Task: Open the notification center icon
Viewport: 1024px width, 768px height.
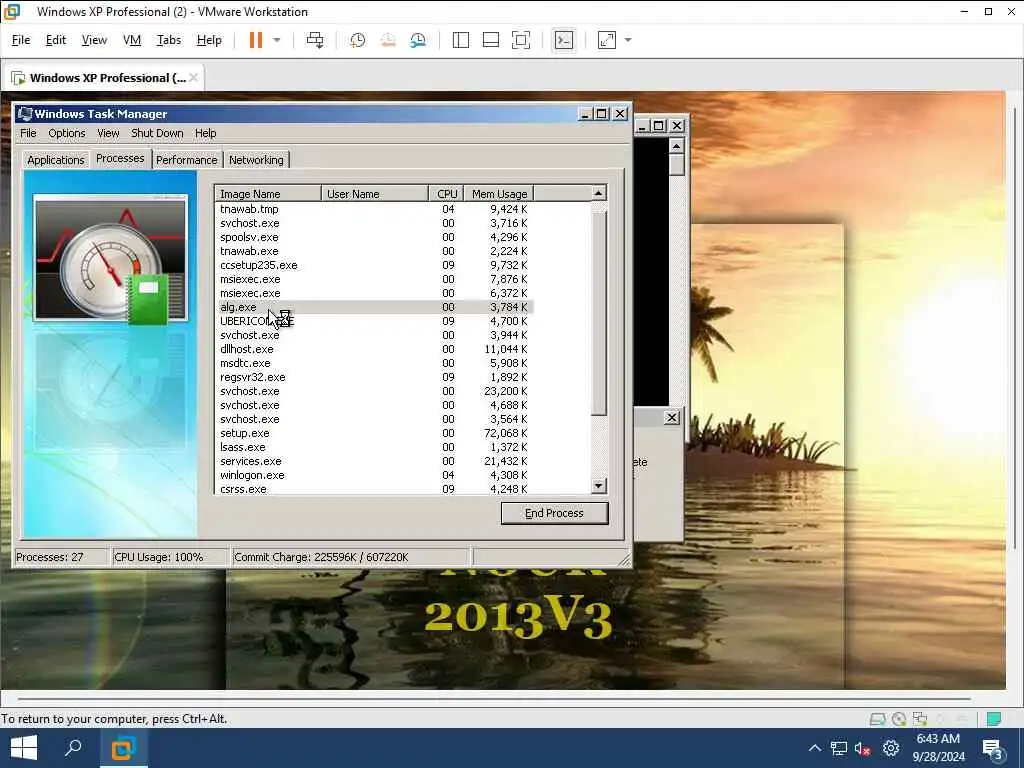Action: pos(993,749)
